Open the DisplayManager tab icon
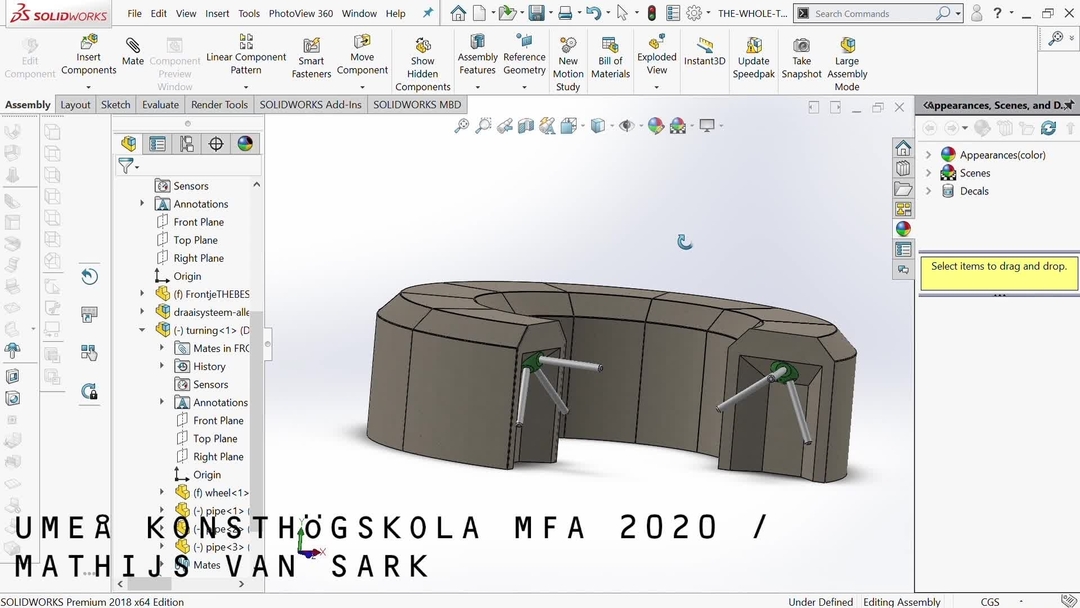 click(x=245, y=144)
